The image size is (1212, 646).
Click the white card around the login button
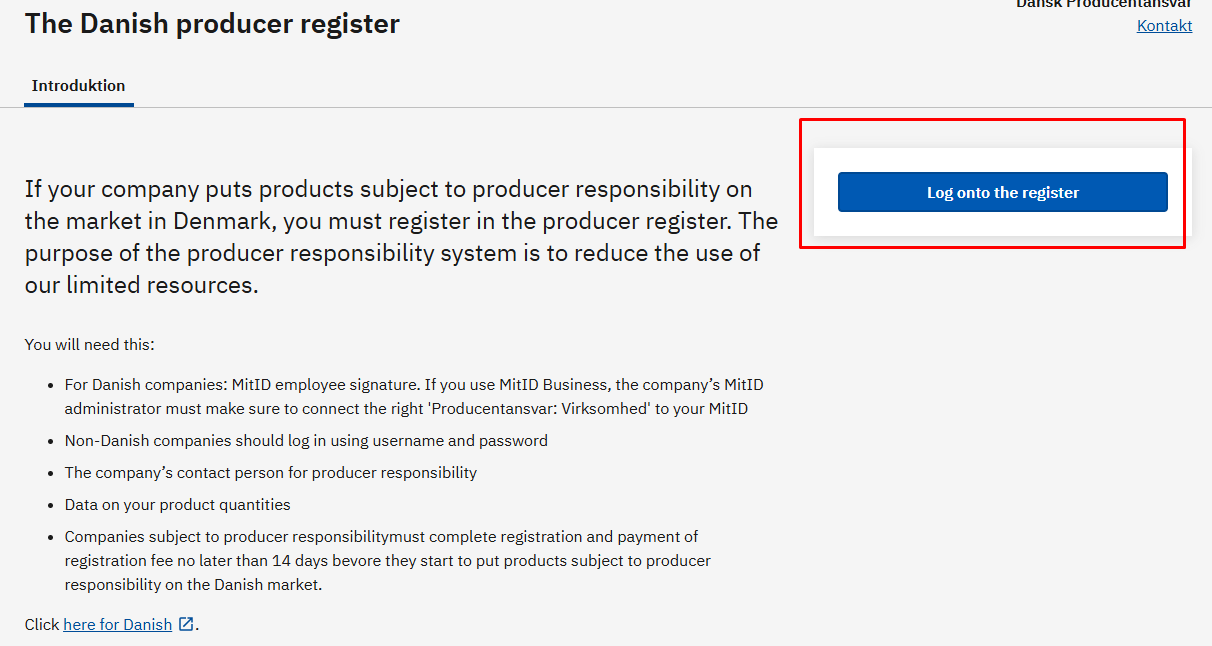click(x=1003, y=226)
